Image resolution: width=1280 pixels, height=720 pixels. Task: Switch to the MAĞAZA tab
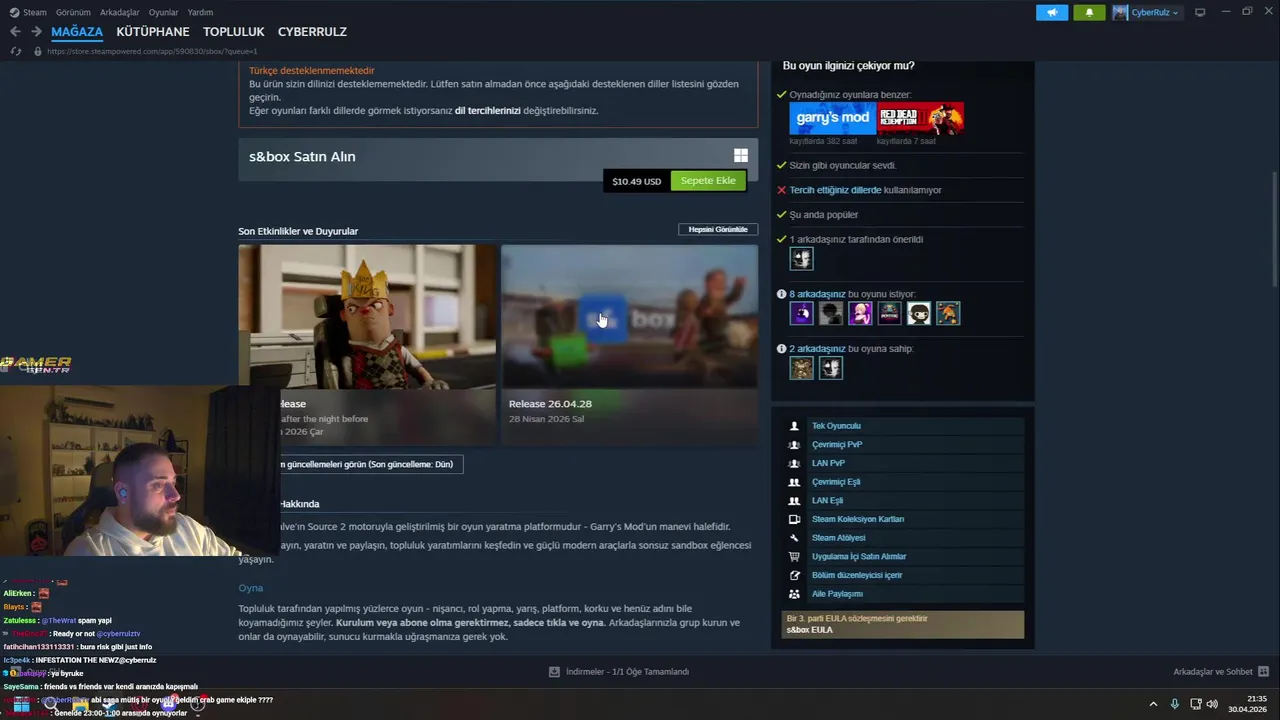tap(77, 32)
